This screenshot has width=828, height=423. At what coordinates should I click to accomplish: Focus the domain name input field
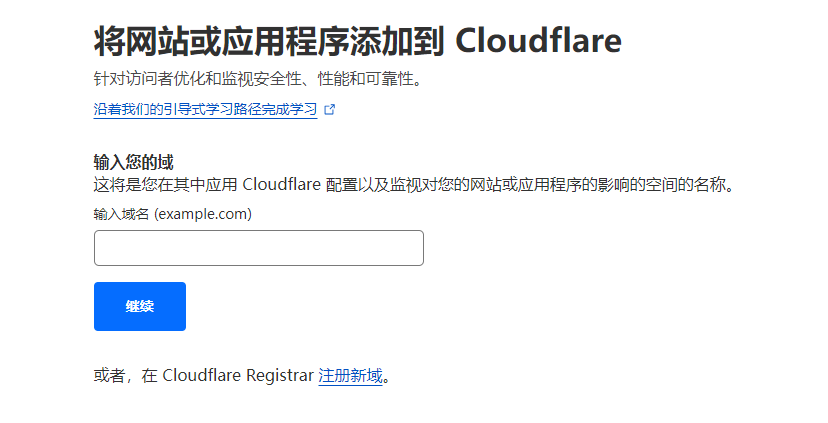tap(258, 248)
